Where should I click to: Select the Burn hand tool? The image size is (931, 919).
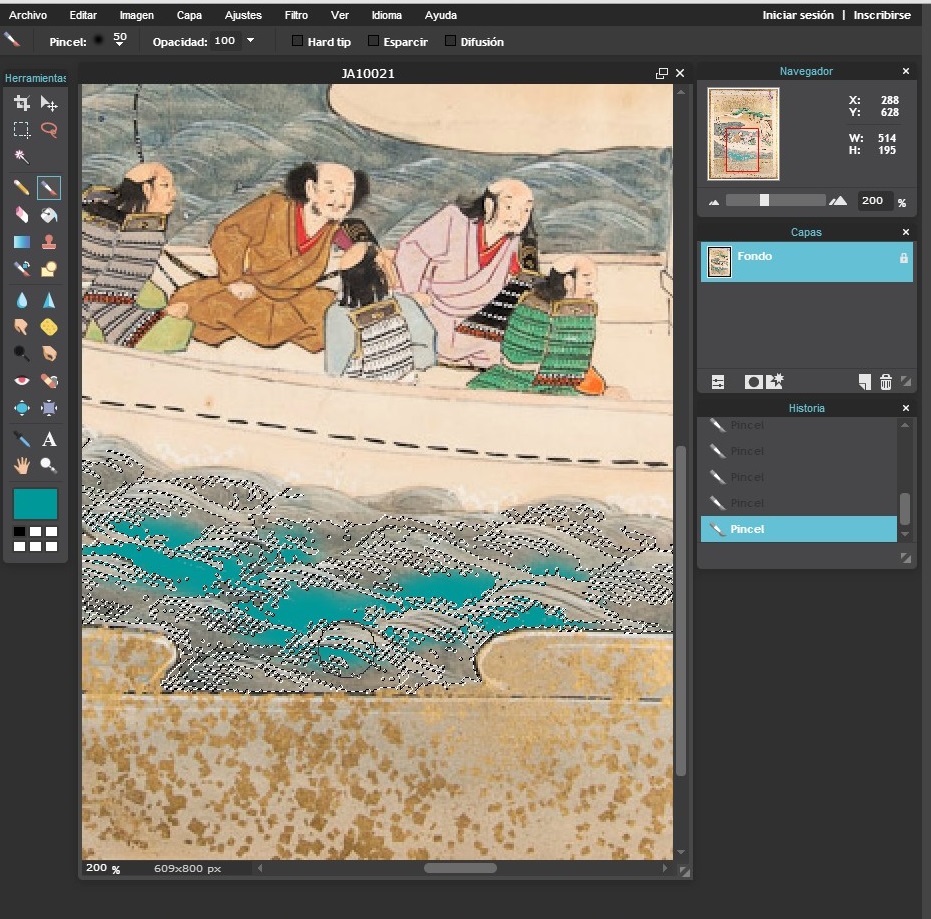[x=49, y=353]
